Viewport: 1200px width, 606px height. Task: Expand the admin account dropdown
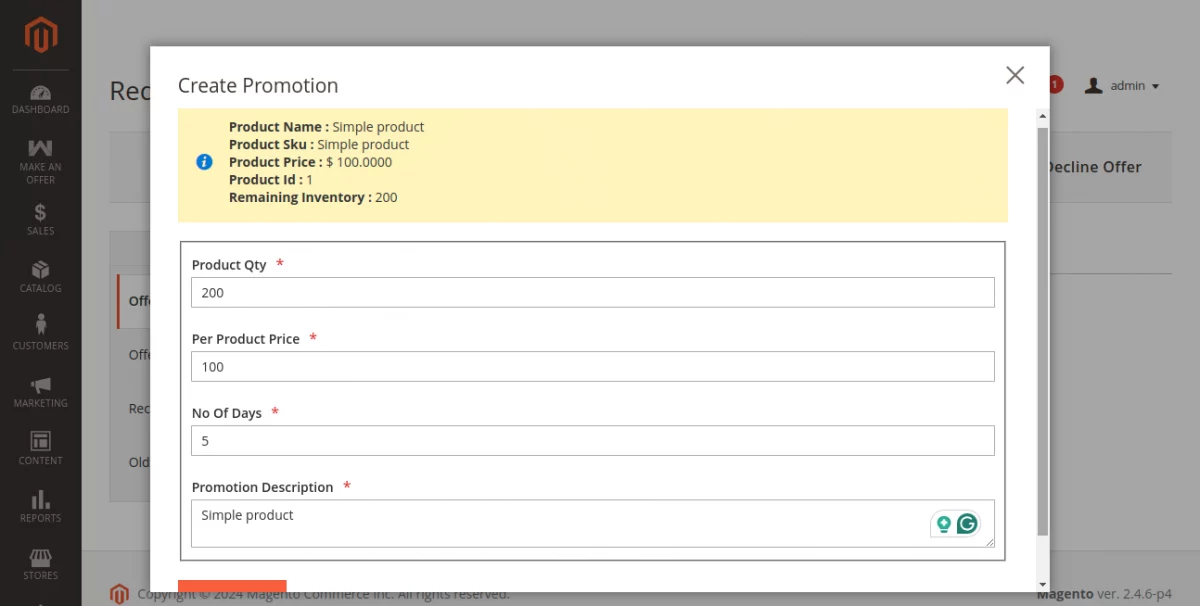(x=1124, y=86)
